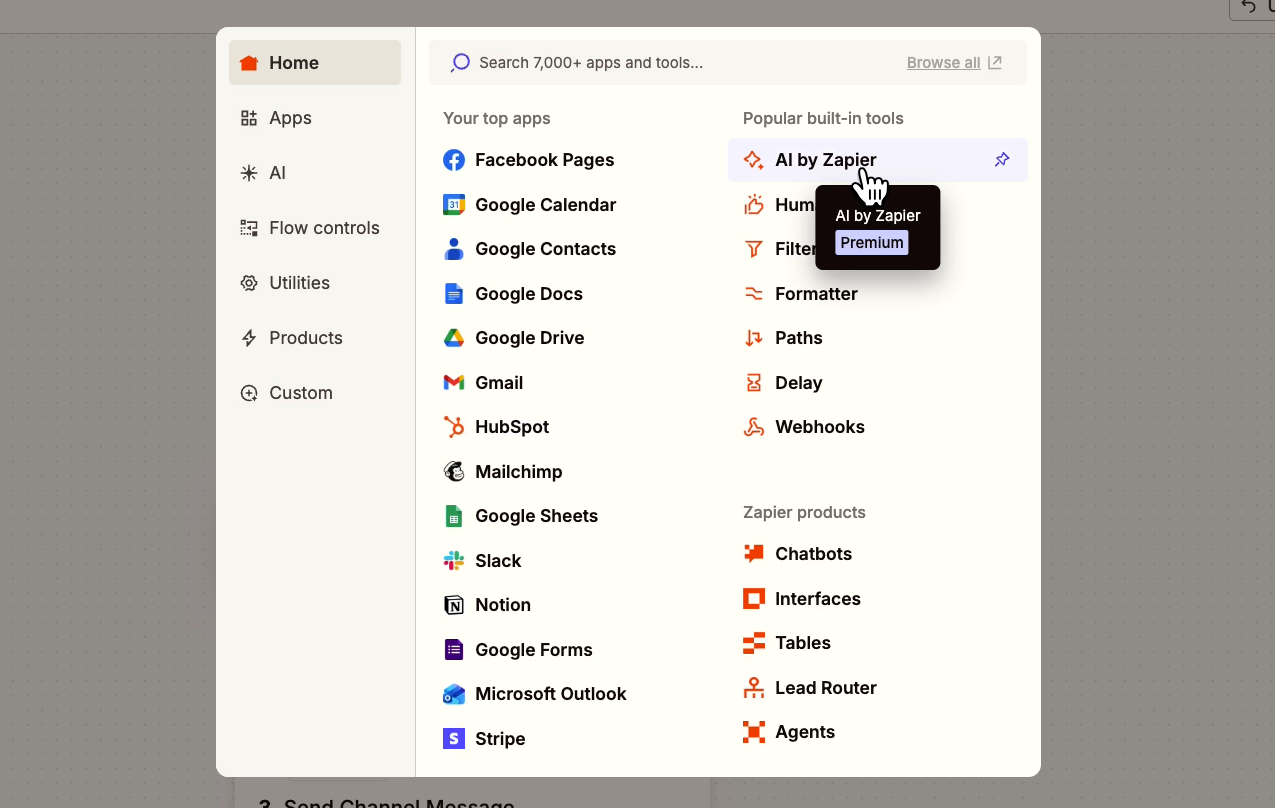Click the Agents icon
The height and width of the screenshot is (808, 1275).
pos(754,732)
